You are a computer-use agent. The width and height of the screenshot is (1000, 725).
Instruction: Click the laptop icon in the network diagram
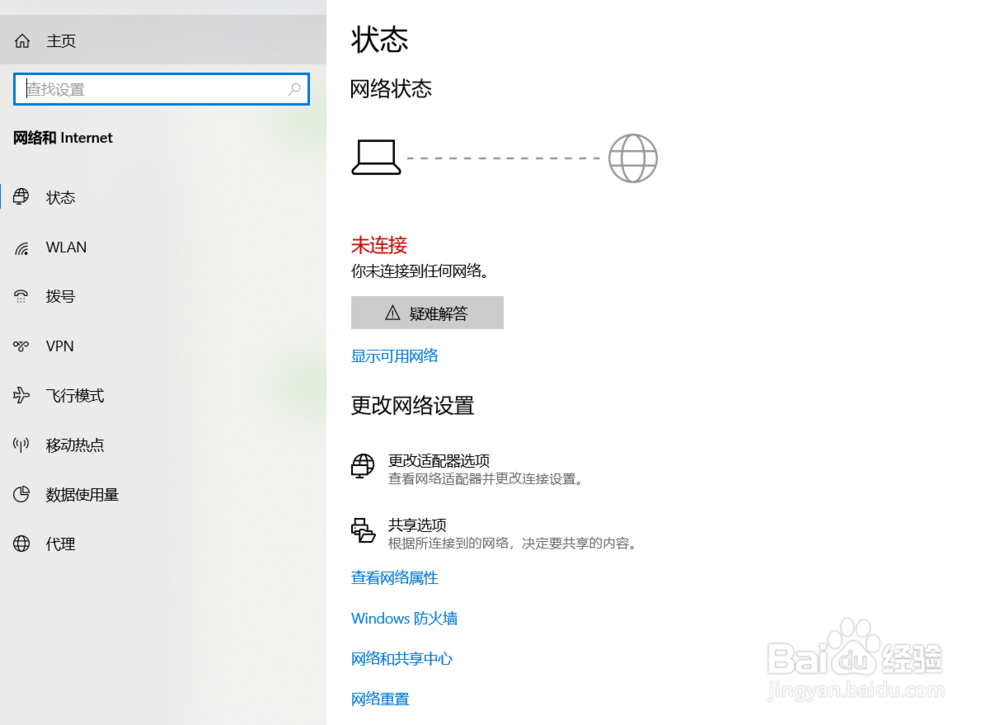(x=376, y=157)
